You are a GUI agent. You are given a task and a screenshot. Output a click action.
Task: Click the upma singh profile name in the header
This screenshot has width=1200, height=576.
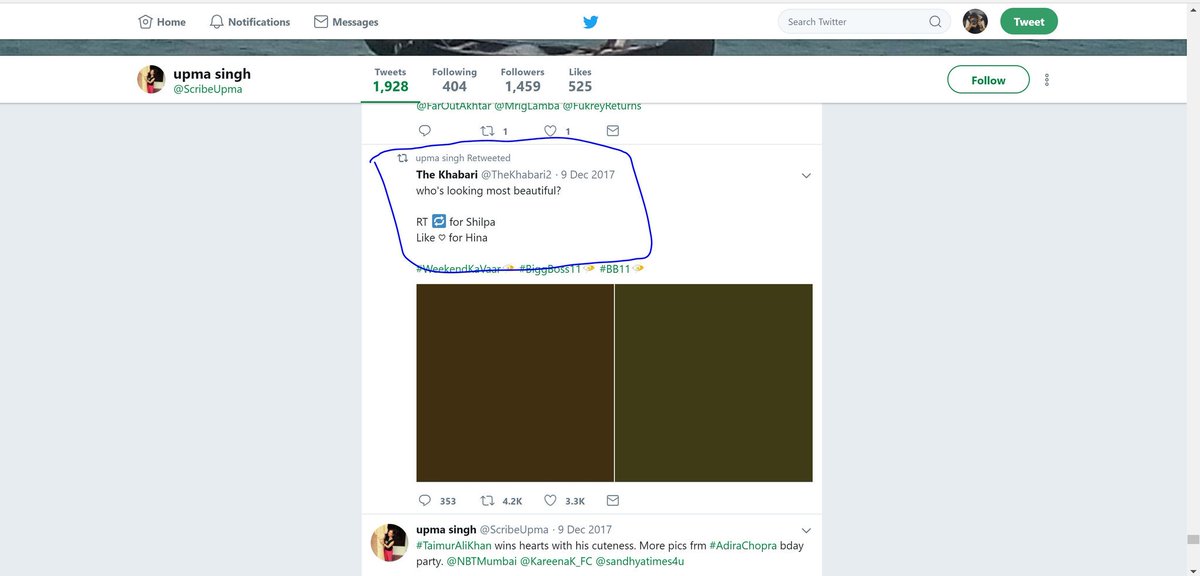click(210, 74)
